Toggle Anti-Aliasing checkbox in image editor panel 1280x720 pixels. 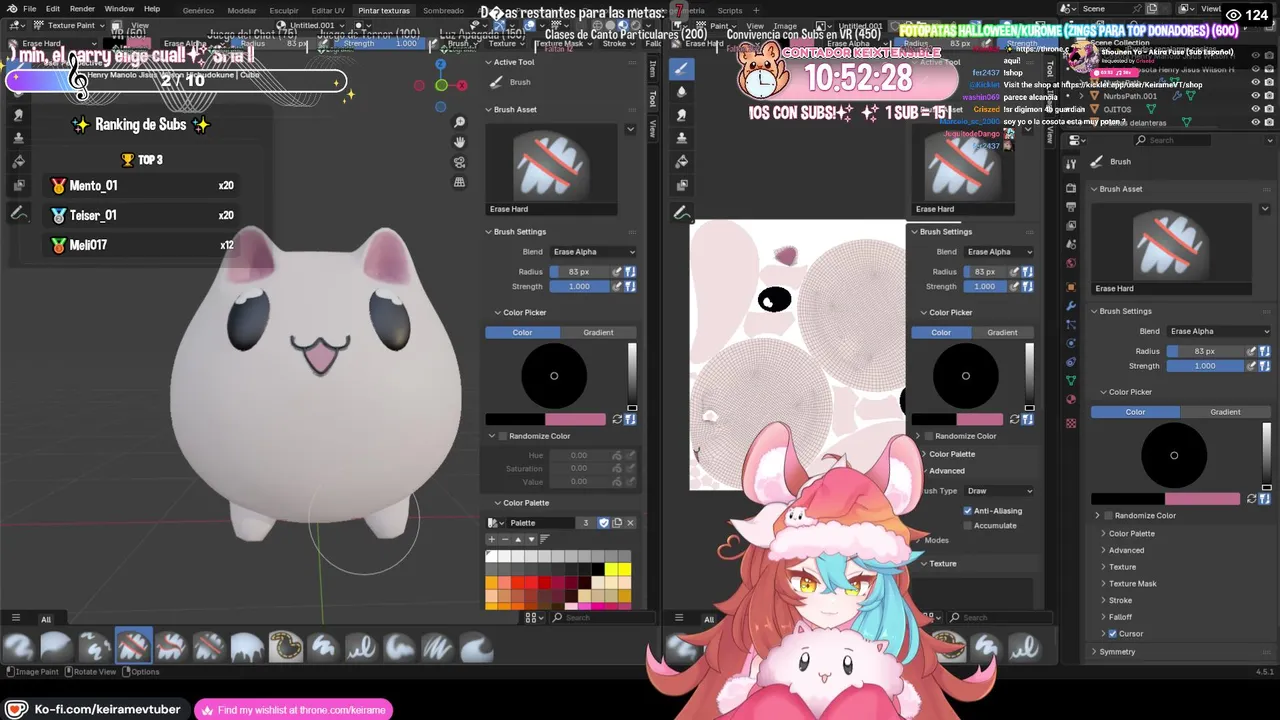pyautogui.click(x=968, y=511)
